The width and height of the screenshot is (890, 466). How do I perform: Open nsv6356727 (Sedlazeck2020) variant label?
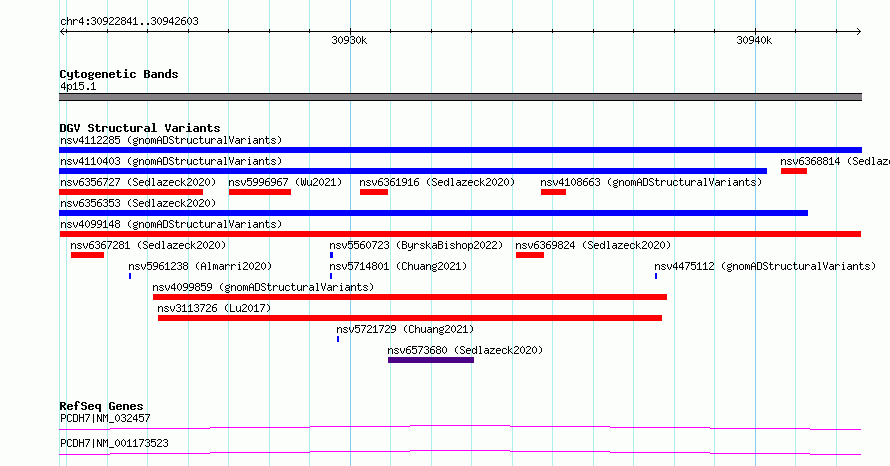138,182
